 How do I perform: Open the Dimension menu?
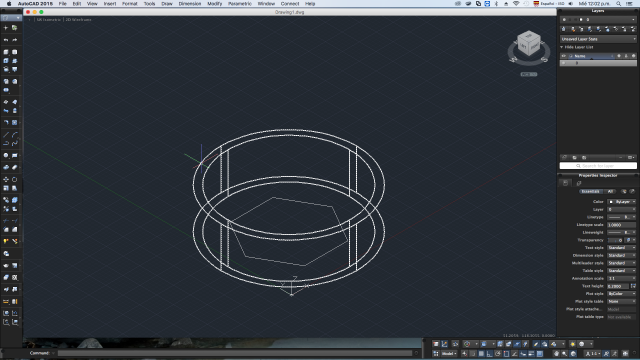tap(190, 4)
